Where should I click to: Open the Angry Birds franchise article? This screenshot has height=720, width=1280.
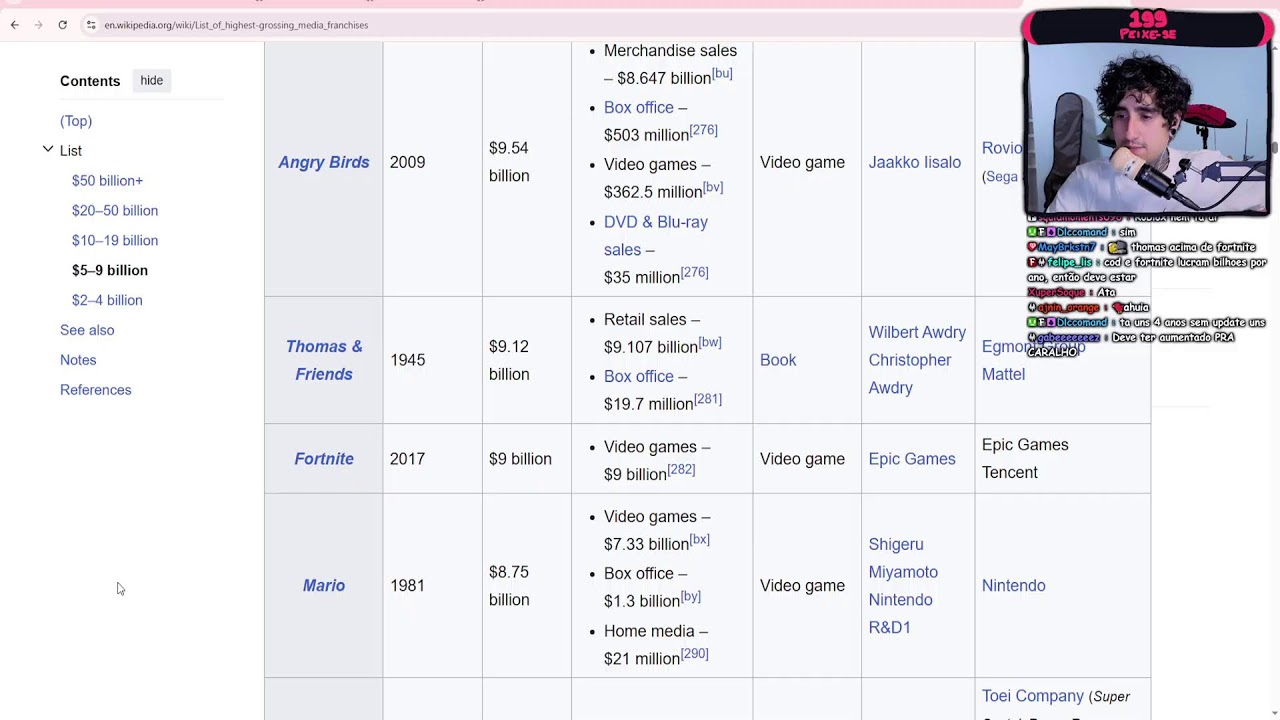[x=324, y=162]
